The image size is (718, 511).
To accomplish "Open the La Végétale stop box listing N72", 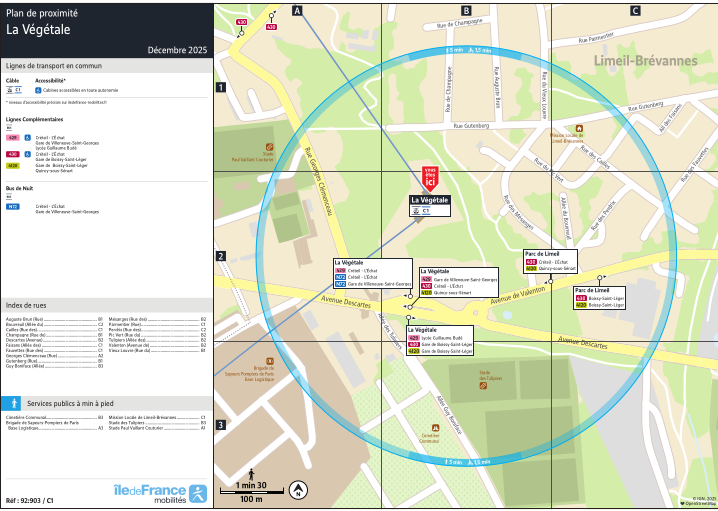I will 372,274.
